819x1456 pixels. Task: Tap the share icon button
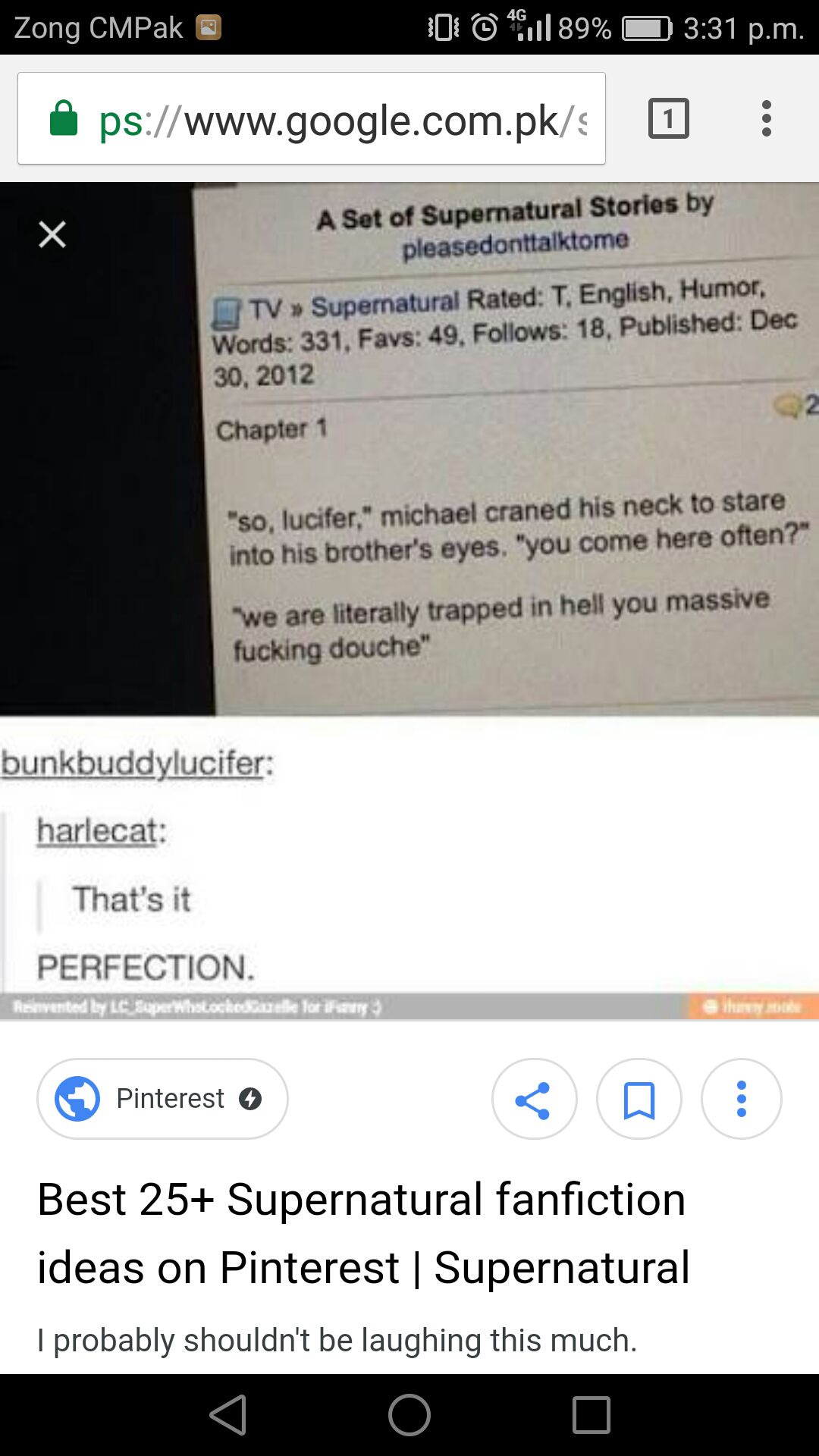click(534, 1099)
